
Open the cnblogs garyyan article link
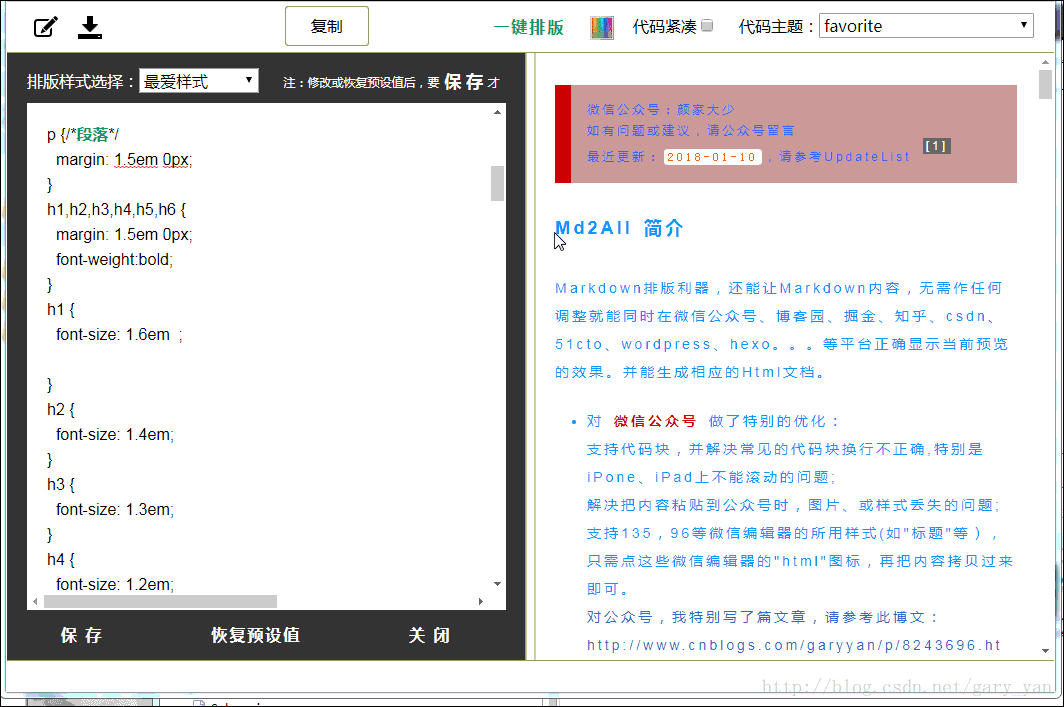793,645
